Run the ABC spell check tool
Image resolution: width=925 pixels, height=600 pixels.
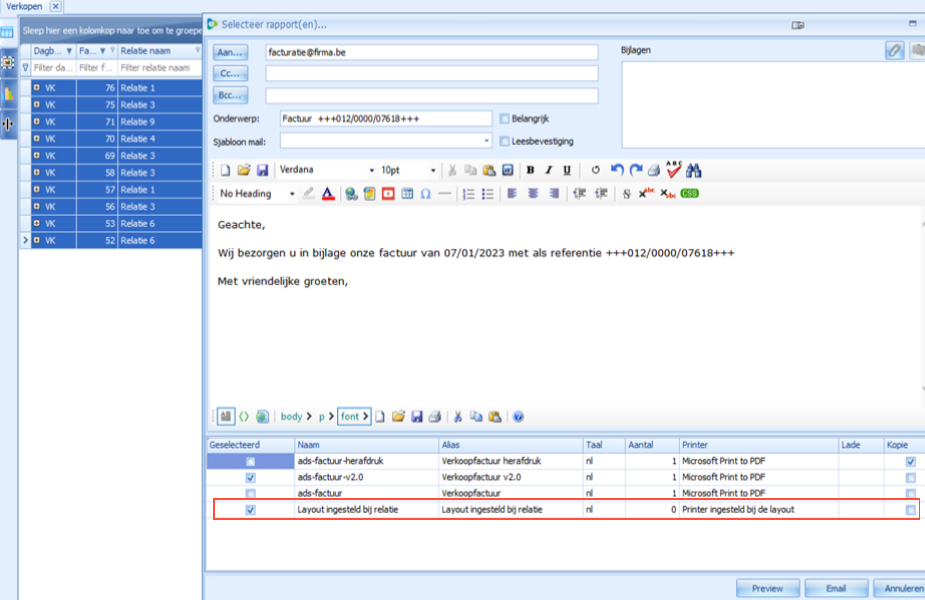pos(673,170)
